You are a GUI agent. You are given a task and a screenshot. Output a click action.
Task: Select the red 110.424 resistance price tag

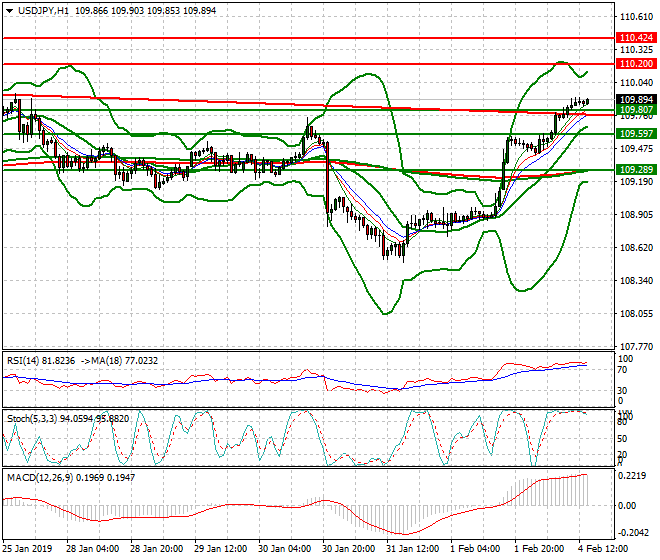coord(636,37)
